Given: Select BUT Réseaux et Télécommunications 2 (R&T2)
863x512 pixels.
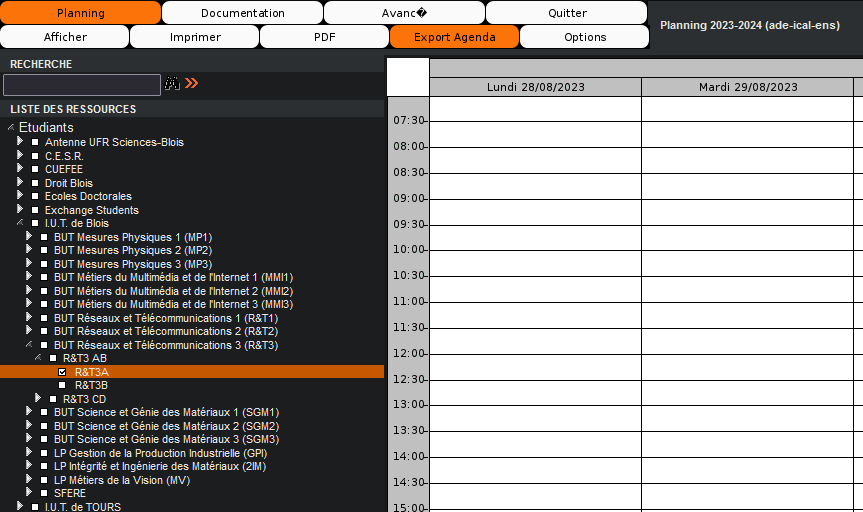Looking at the screenshot, I should (x=166, y=331).
